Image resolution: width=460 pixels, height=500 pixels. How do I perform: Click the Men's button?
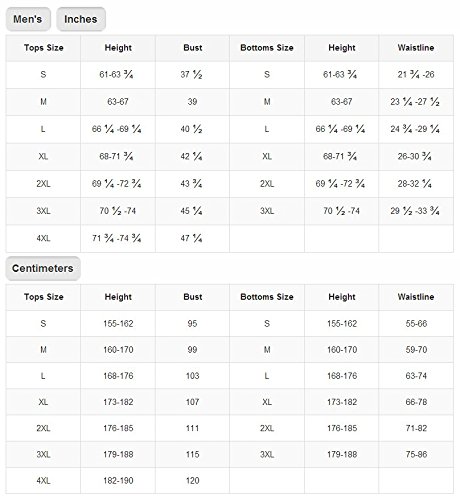[x=28, y=19]
